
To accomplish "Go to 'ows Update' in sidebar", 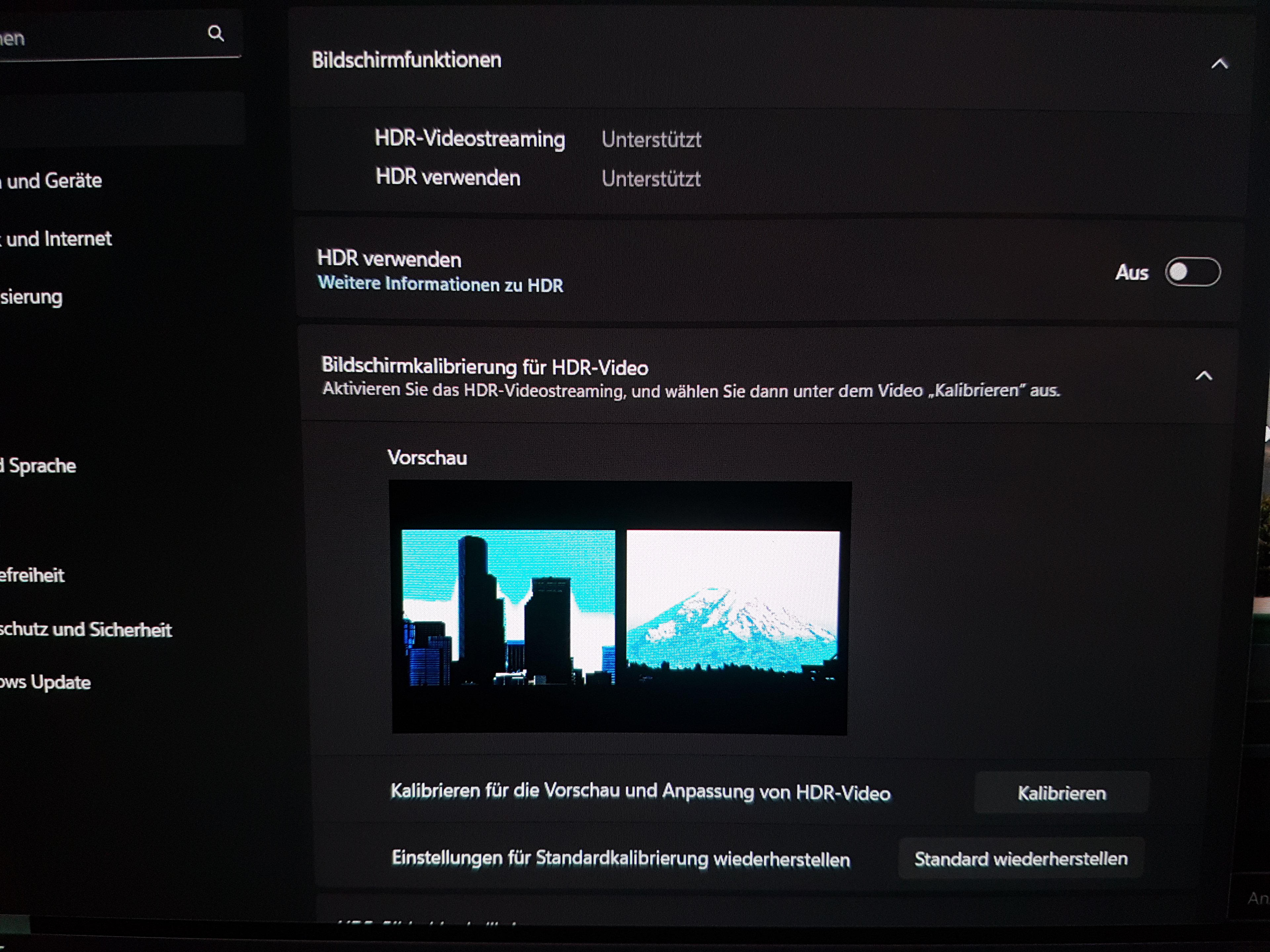I will coord(46,683).
